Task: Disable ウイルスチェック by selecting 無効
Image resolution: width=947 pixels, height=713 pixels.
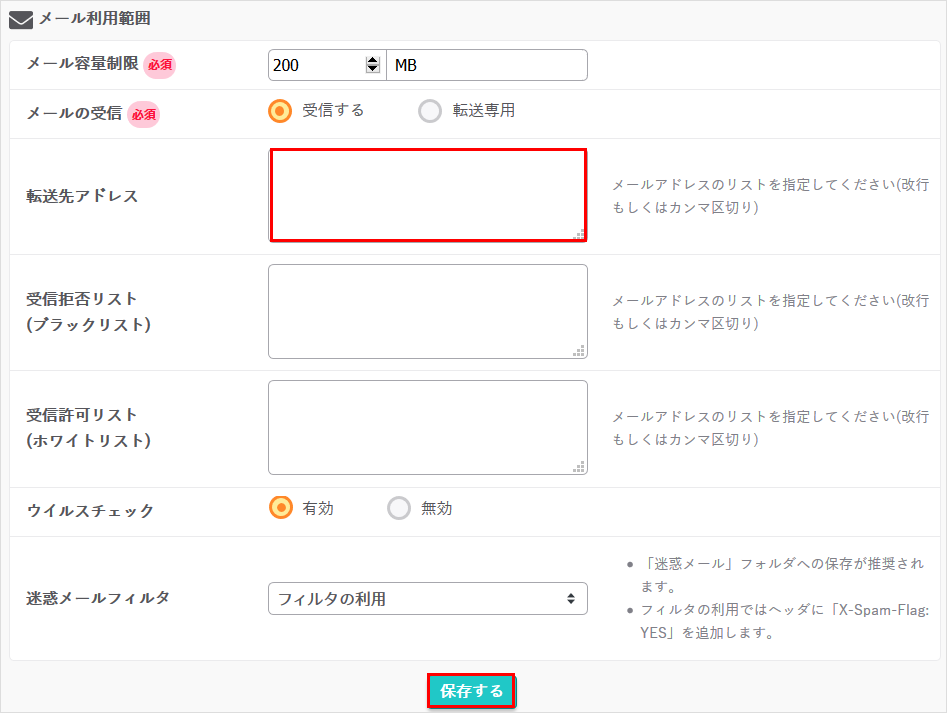Action: [x=399, y=508]
